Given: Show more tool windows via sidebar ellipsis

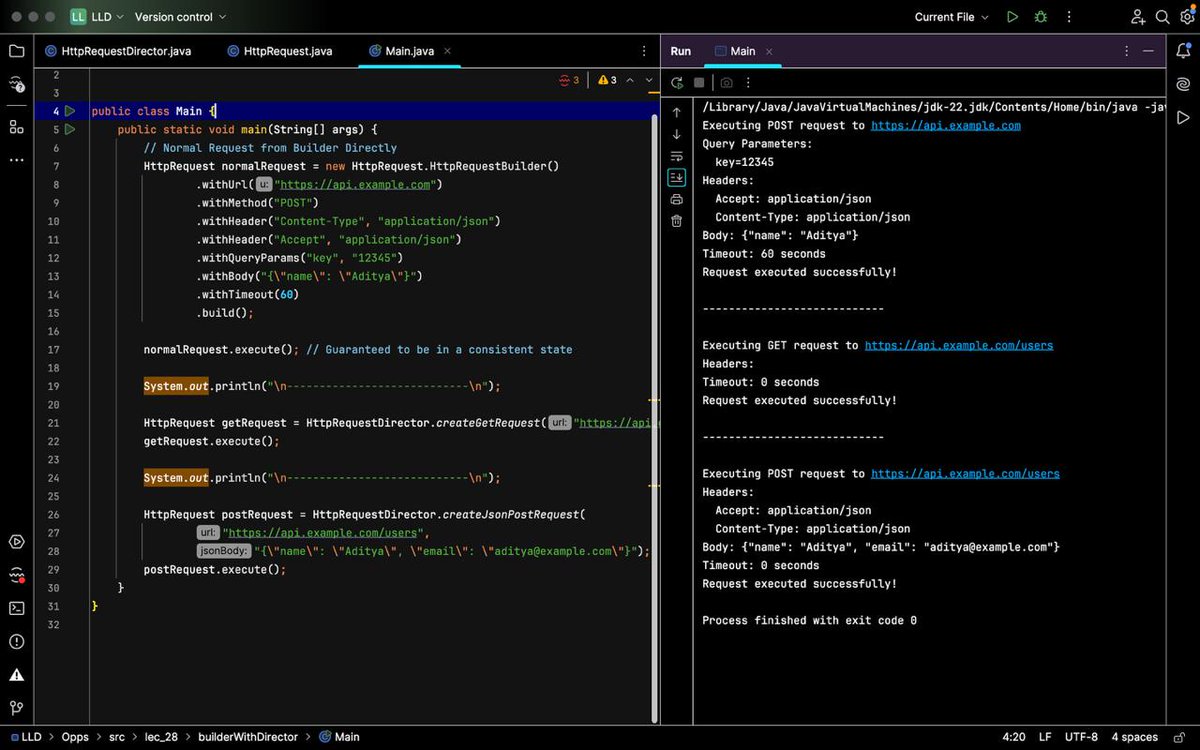Looking at the screenshot, I should point(16,160).
